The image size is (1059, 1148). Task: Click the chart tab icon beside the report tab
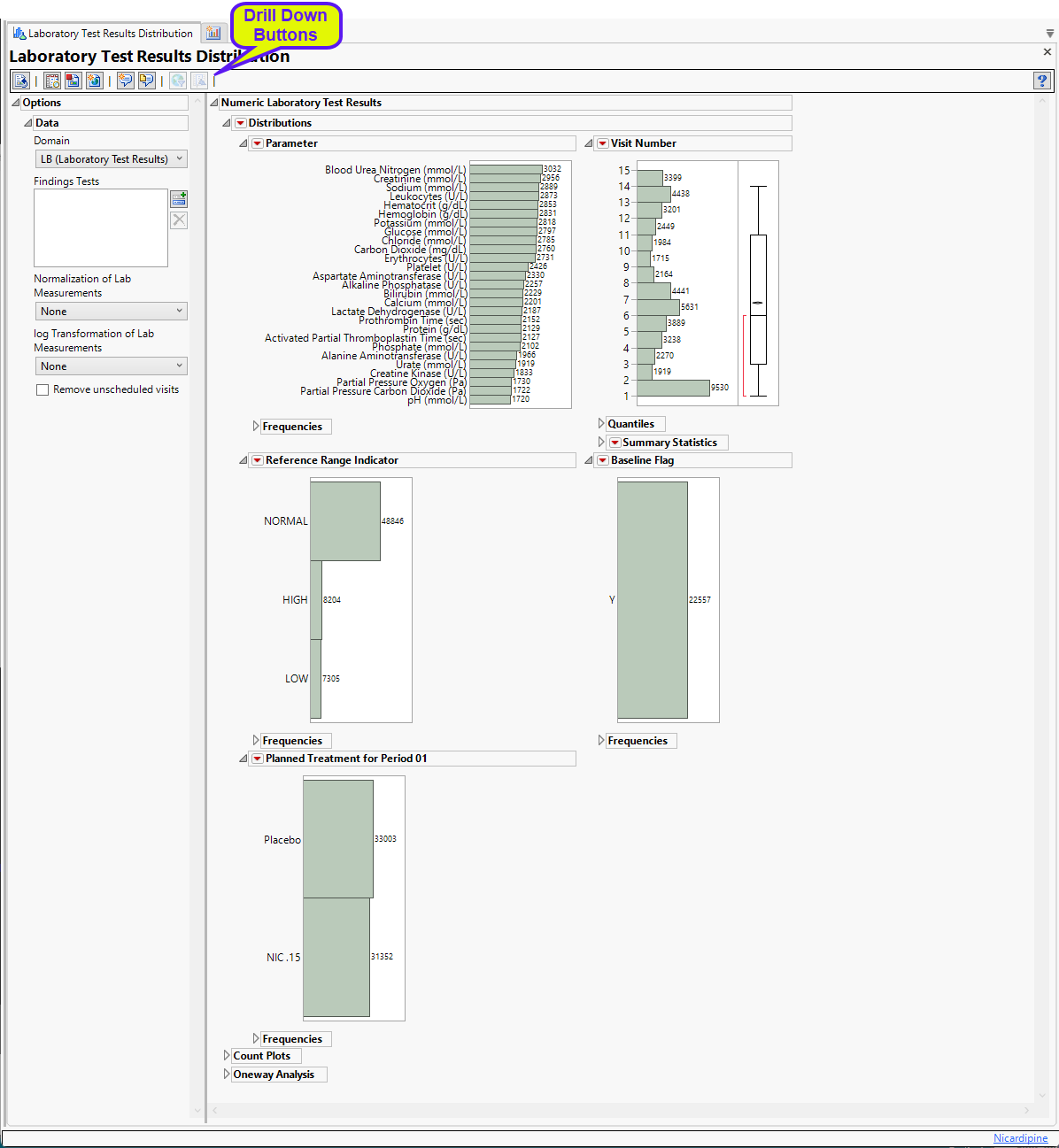(213, 33)
